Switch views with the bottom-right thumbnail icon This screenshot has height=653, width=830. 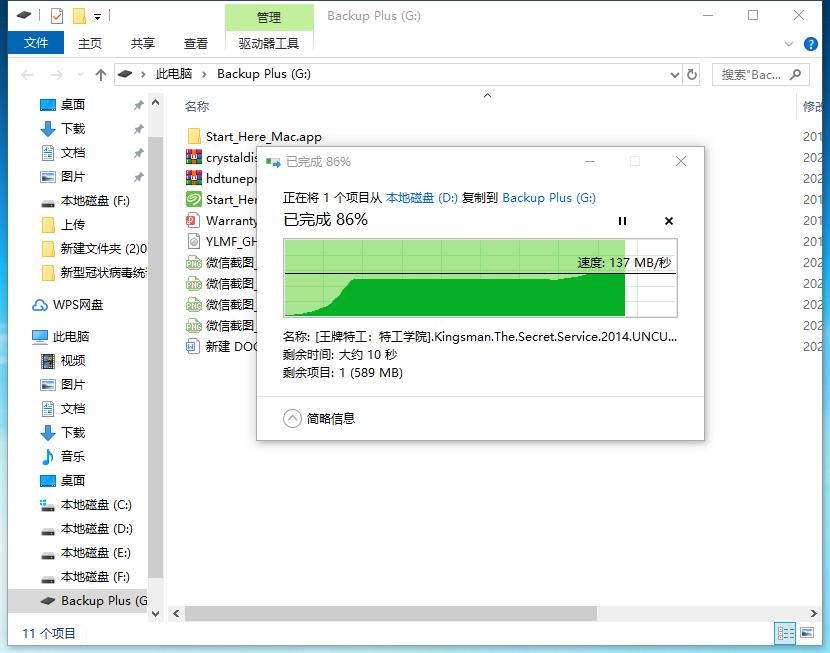(x=807, y=633)
